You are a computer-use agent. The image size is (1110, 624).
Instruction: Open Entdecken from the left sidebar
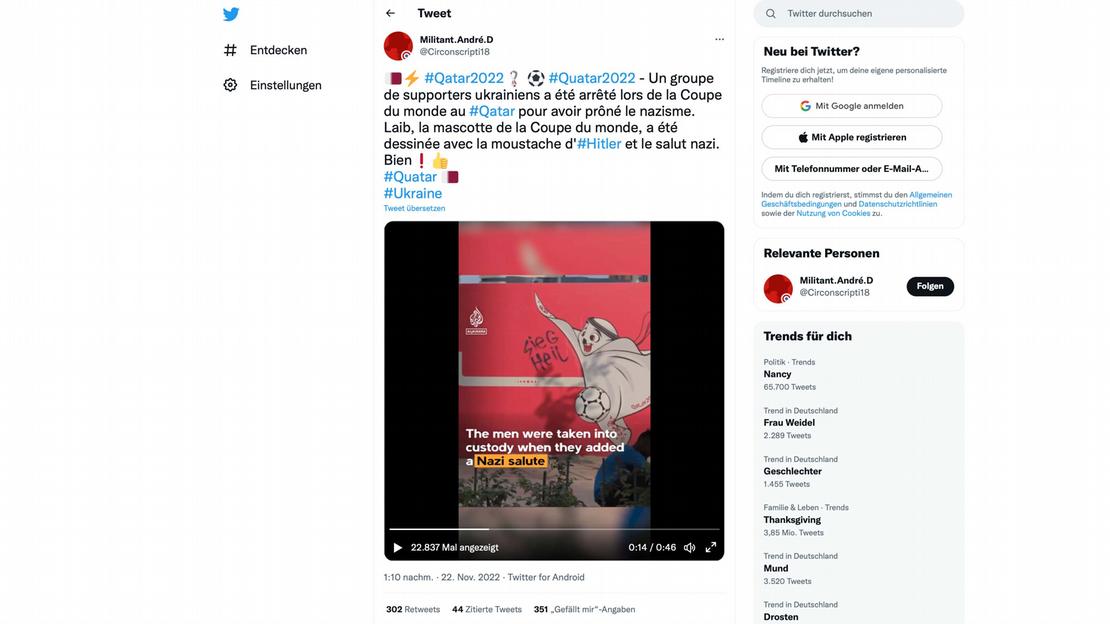(x=277, y=48)
